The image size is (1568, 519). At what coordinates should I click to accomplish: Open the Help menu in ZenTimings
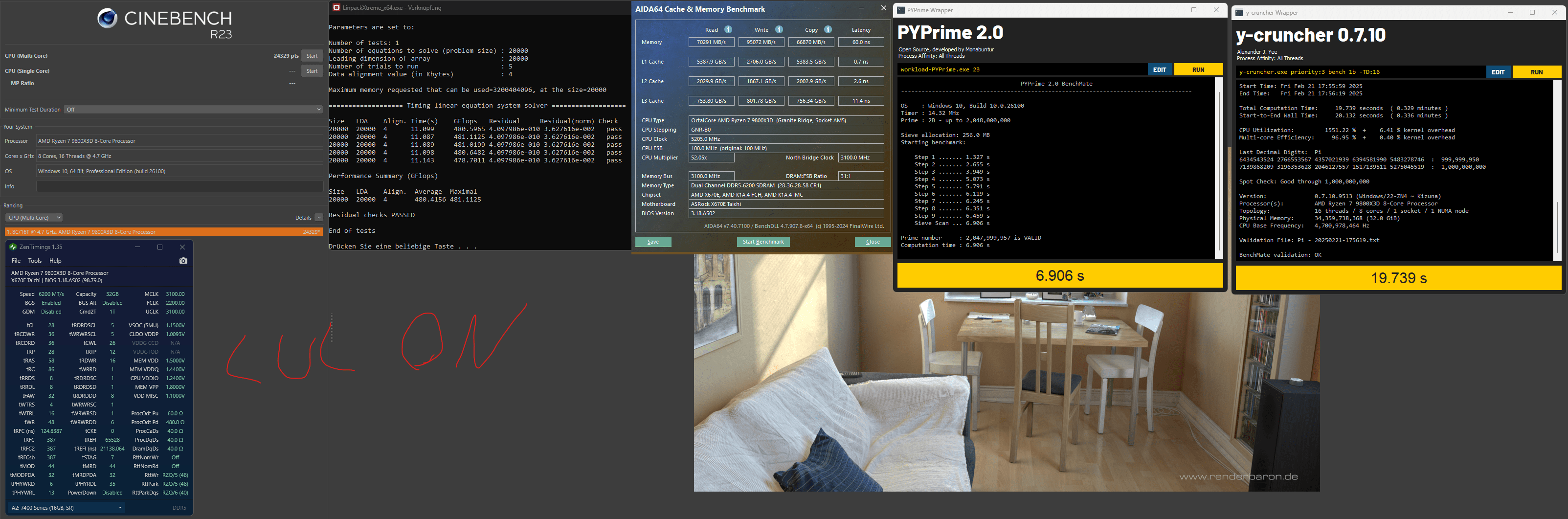click(55, 260)
